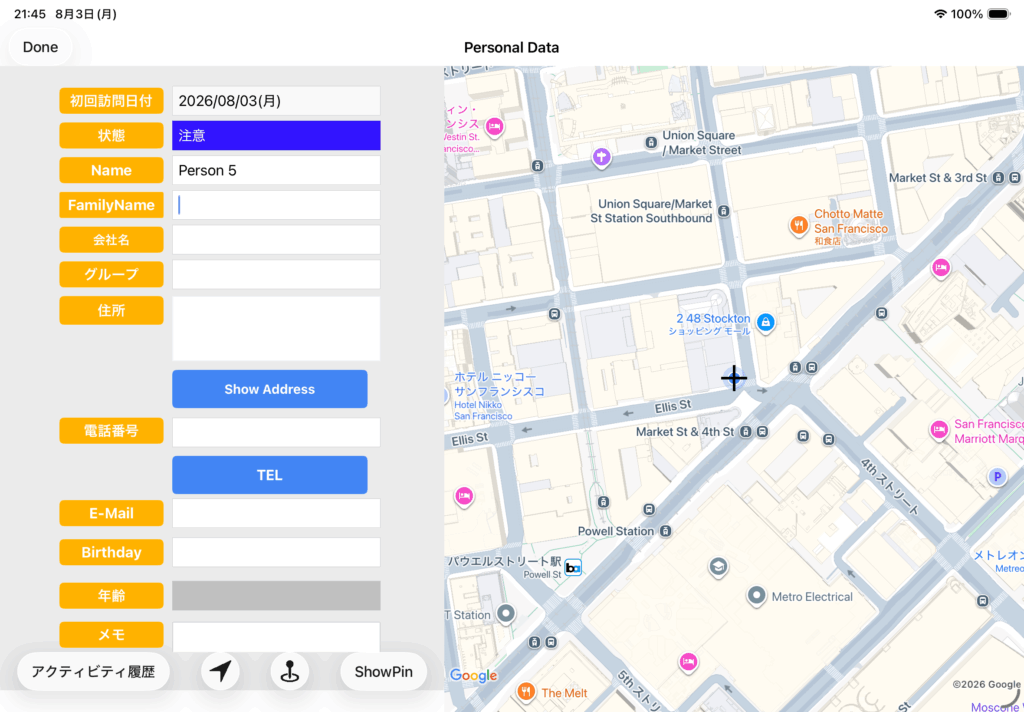Focus the FamilyName input field

point(276,205)
